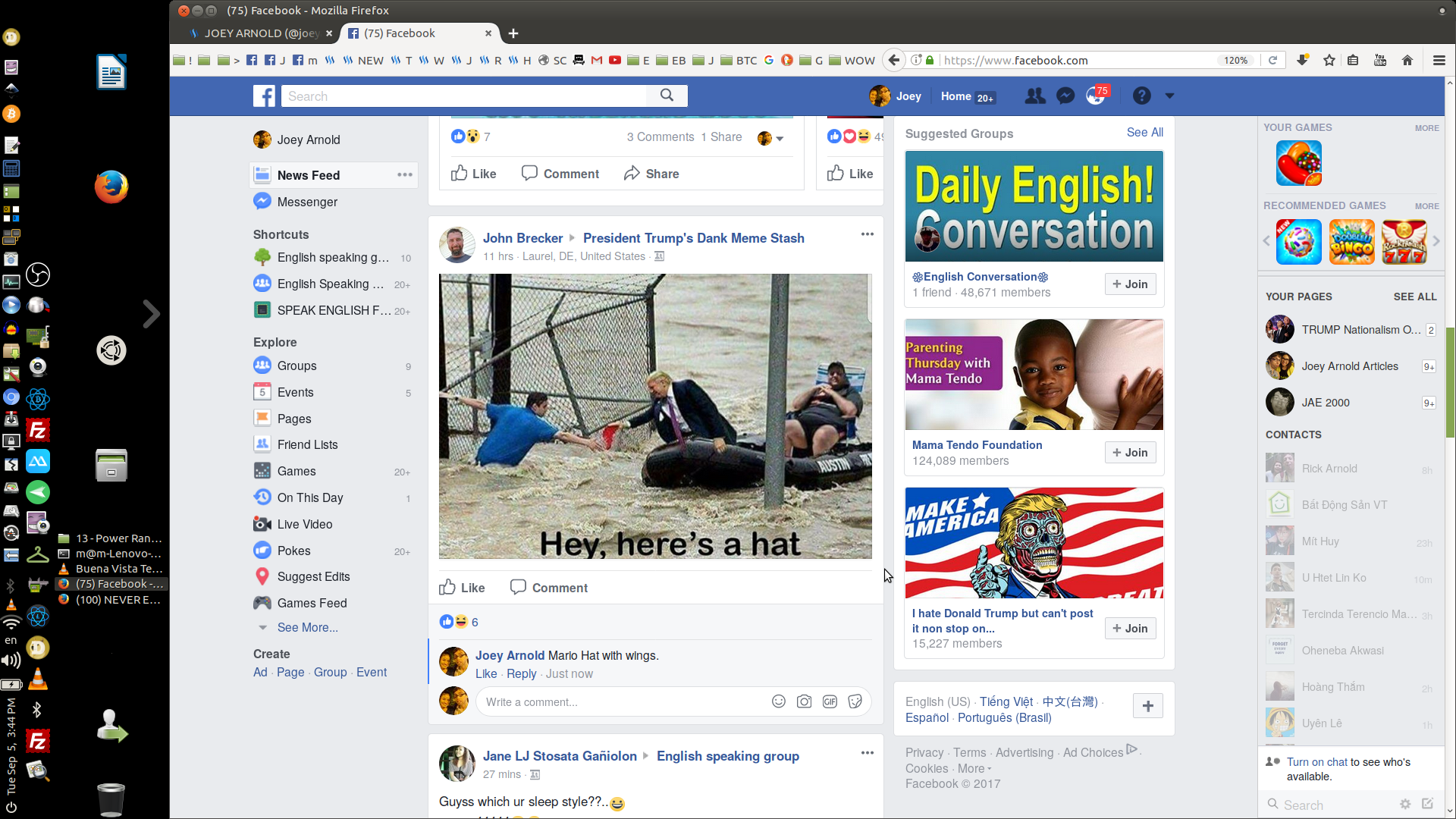Like John Brecker's meme post
Viewport: 1456px width, 819px height.
[x=462, y=588]
